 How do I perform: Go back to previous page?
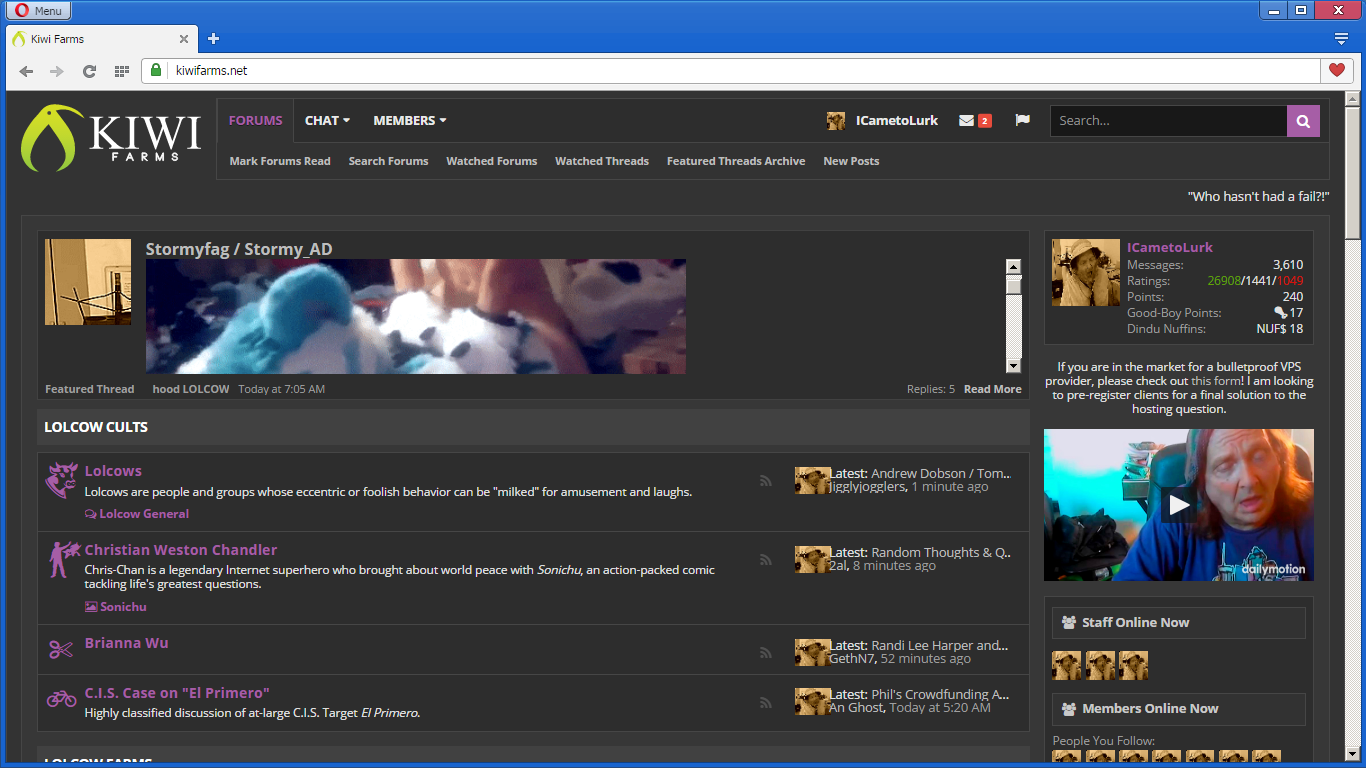(x=26, y=71)
